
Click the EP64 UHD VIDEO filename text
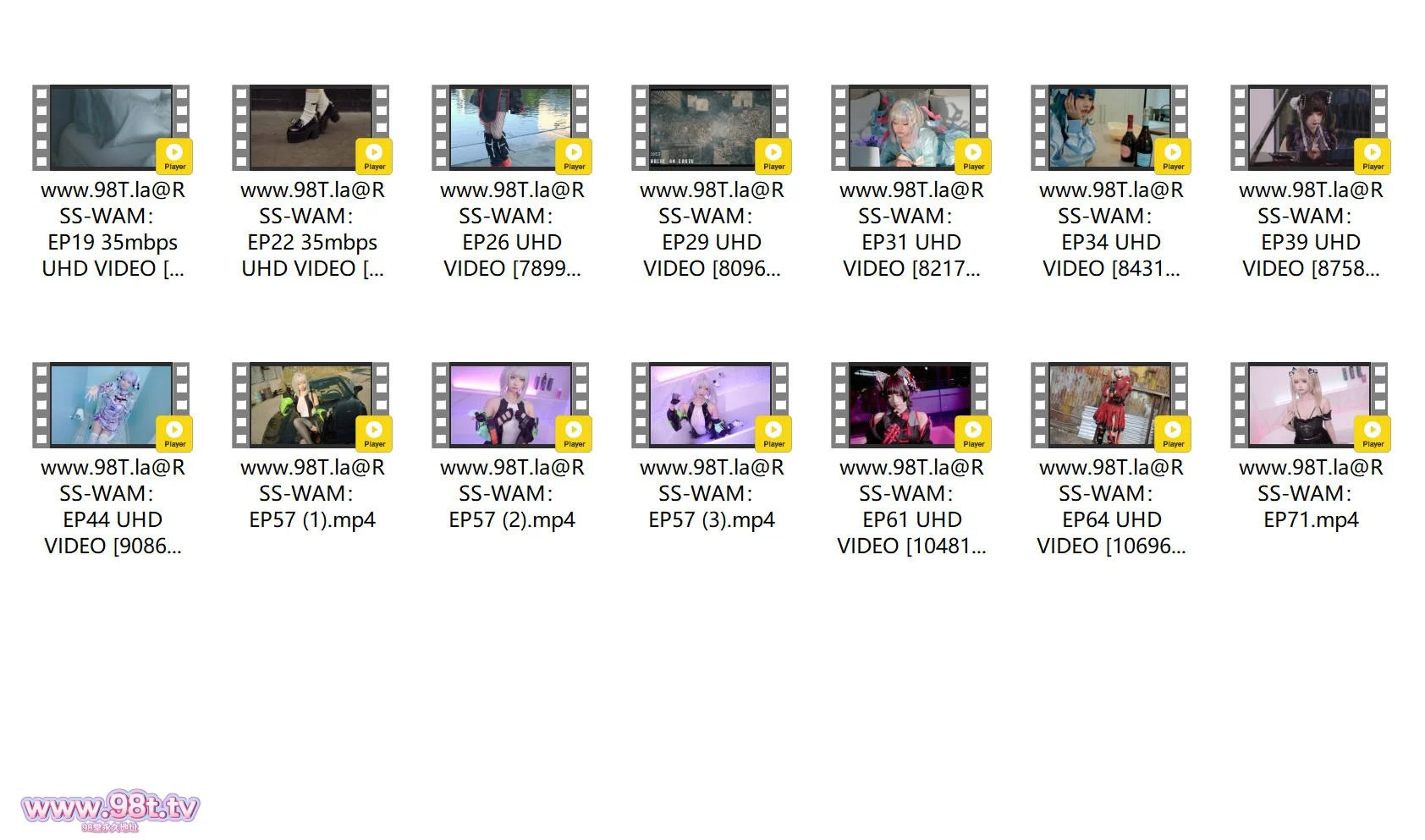coord(1111,507)
